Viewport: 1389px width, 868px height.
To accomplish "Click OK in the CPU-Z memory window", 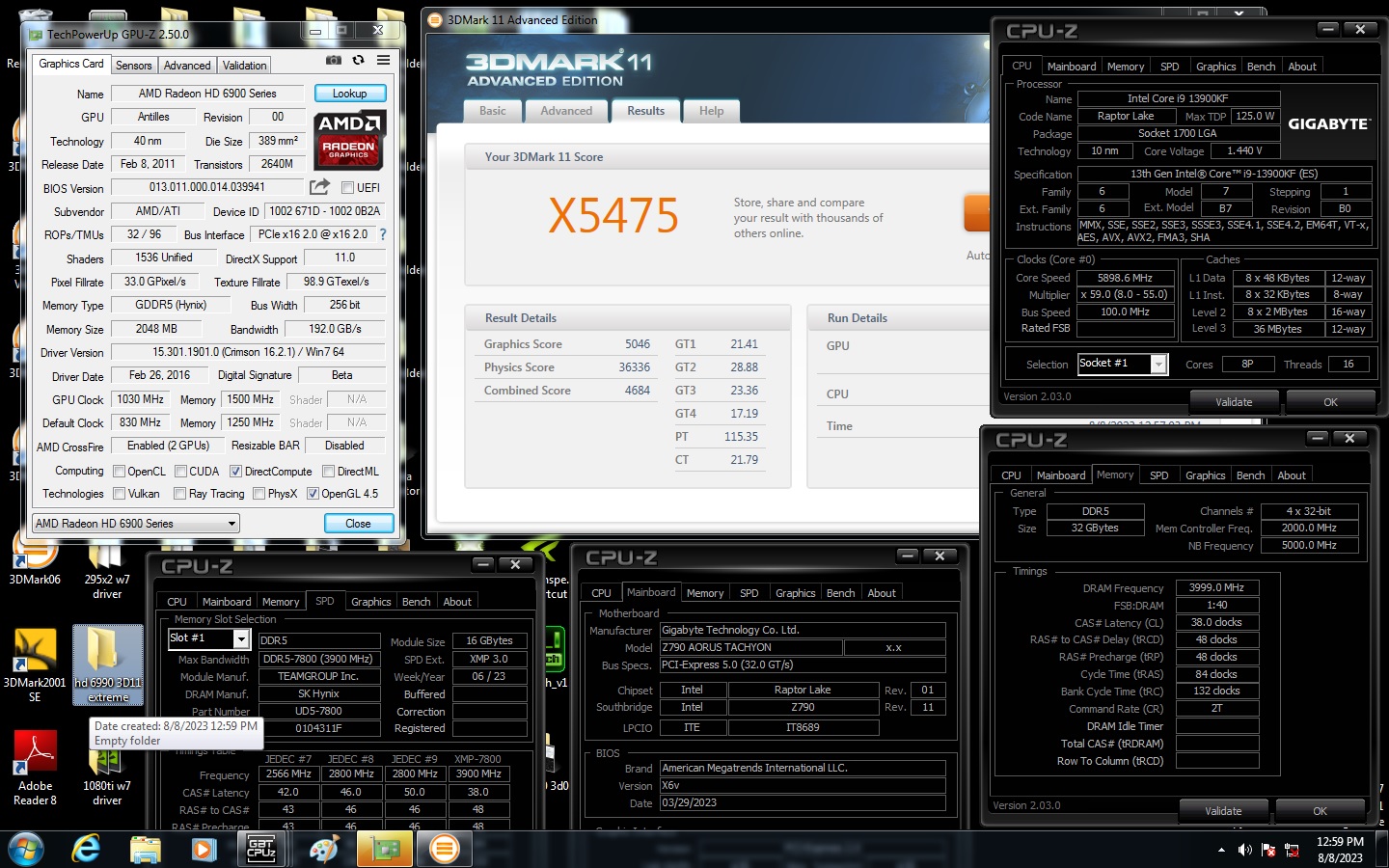I will point(1320,811).
